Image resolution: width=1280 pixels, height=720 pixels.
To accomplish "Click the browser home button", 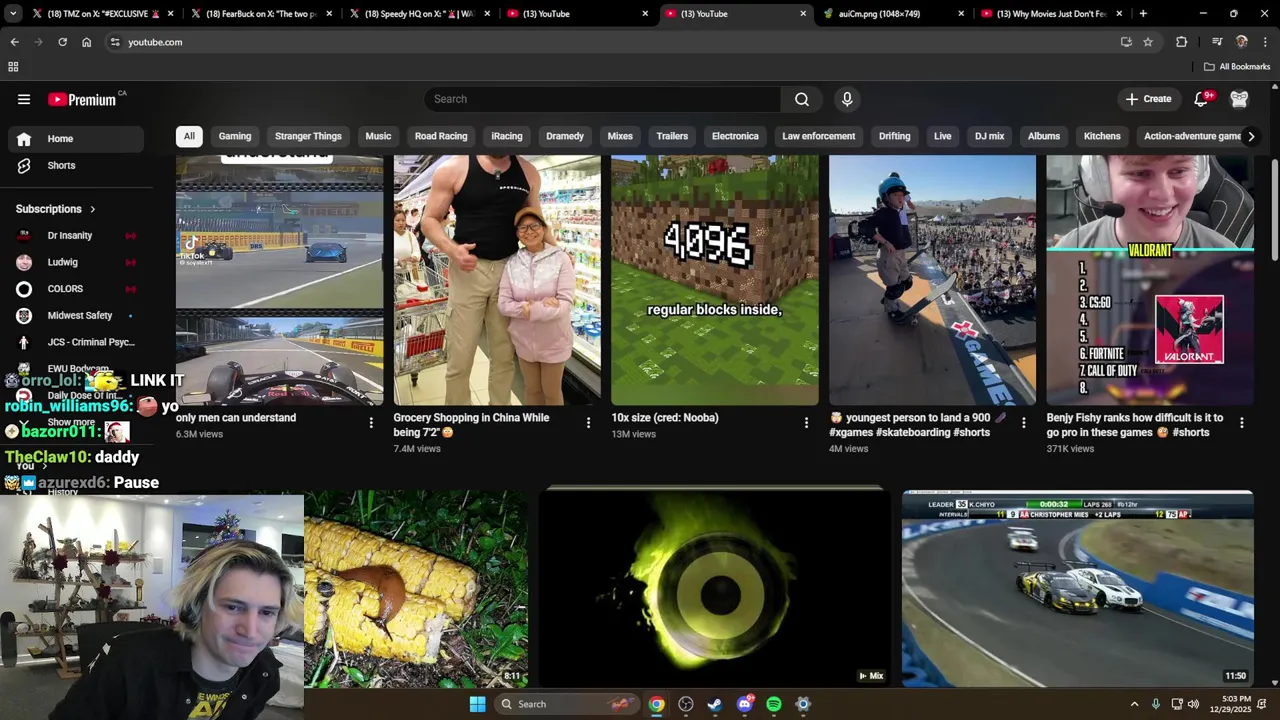I will [x=87, y=42].
